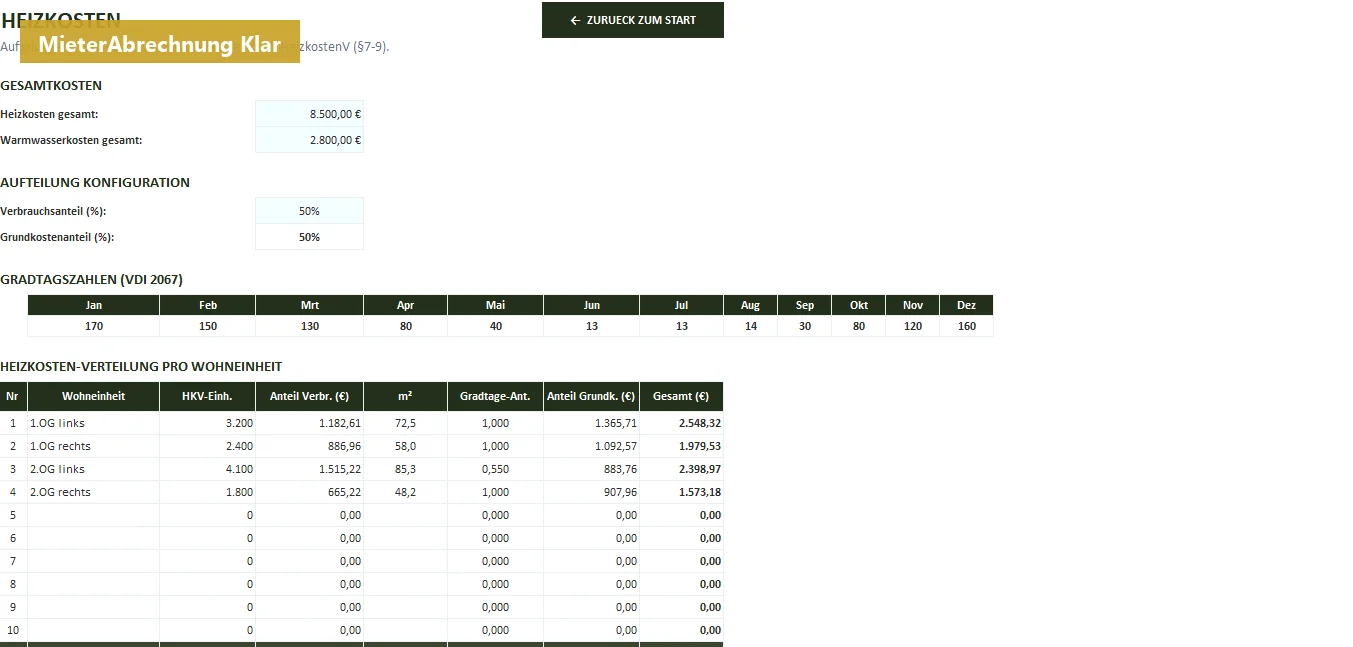Select the Heizkosten gesamt amount field

(x=310, y=114)
